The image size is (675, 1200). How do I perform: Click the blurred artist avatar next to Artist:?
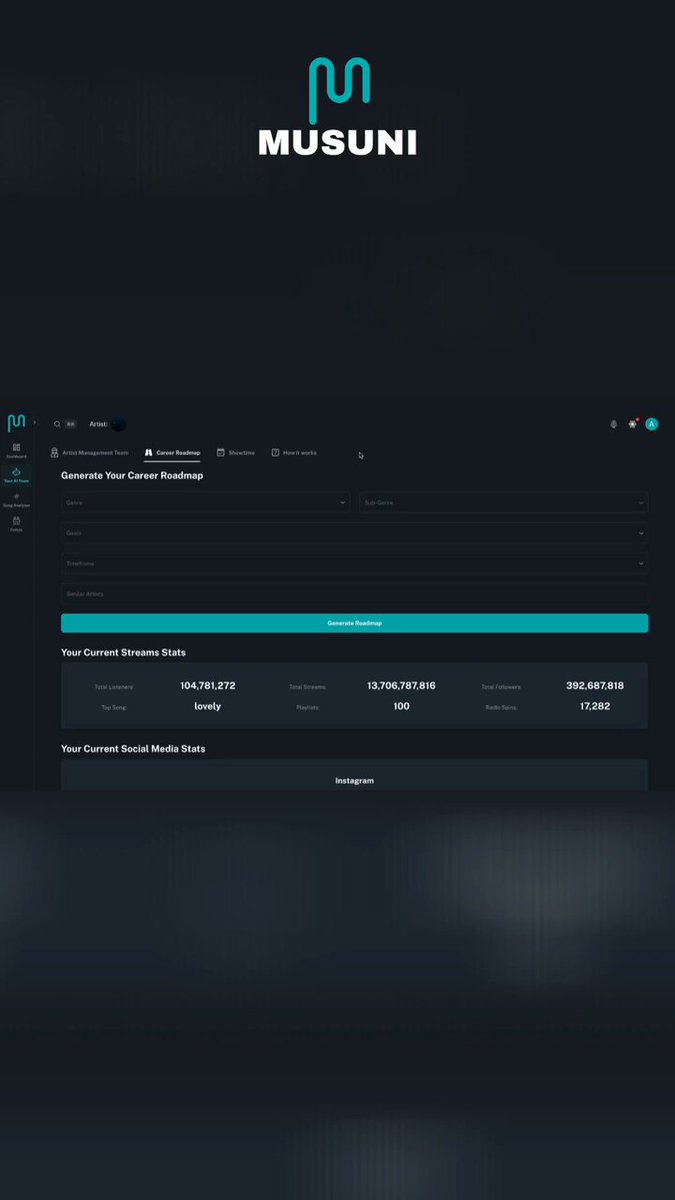tap(118, 424)
